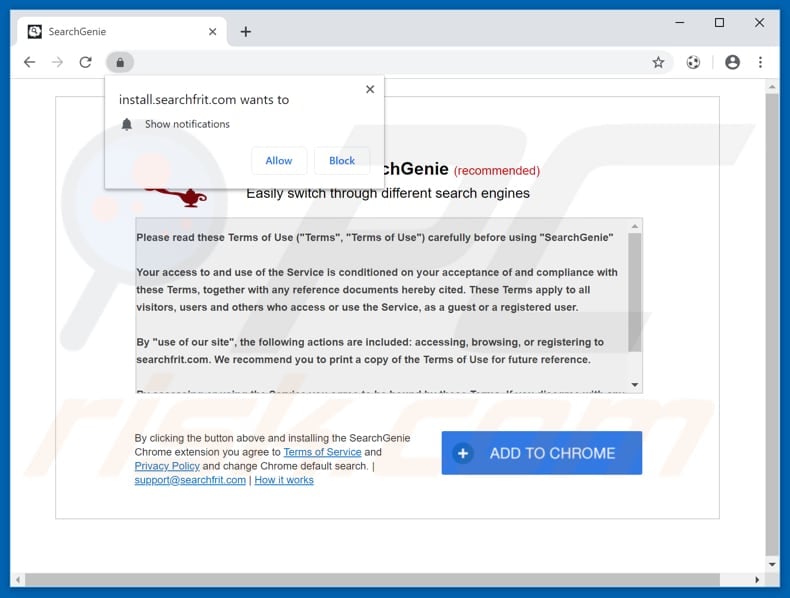
Task: Click the horizontal scrollbar thumb
Action: pyautogui.click(x=372, y=580)
